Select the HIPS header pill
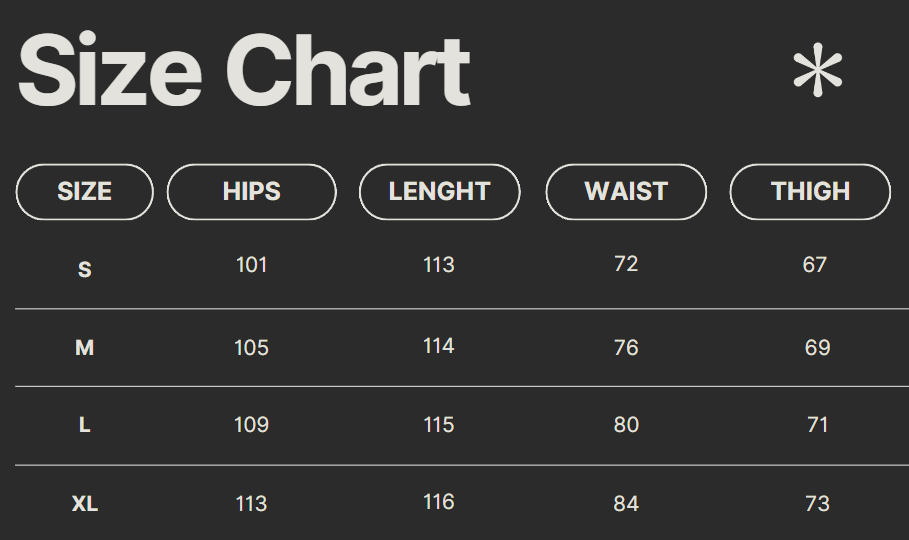 pyautogui.click(x=252, y=192)
